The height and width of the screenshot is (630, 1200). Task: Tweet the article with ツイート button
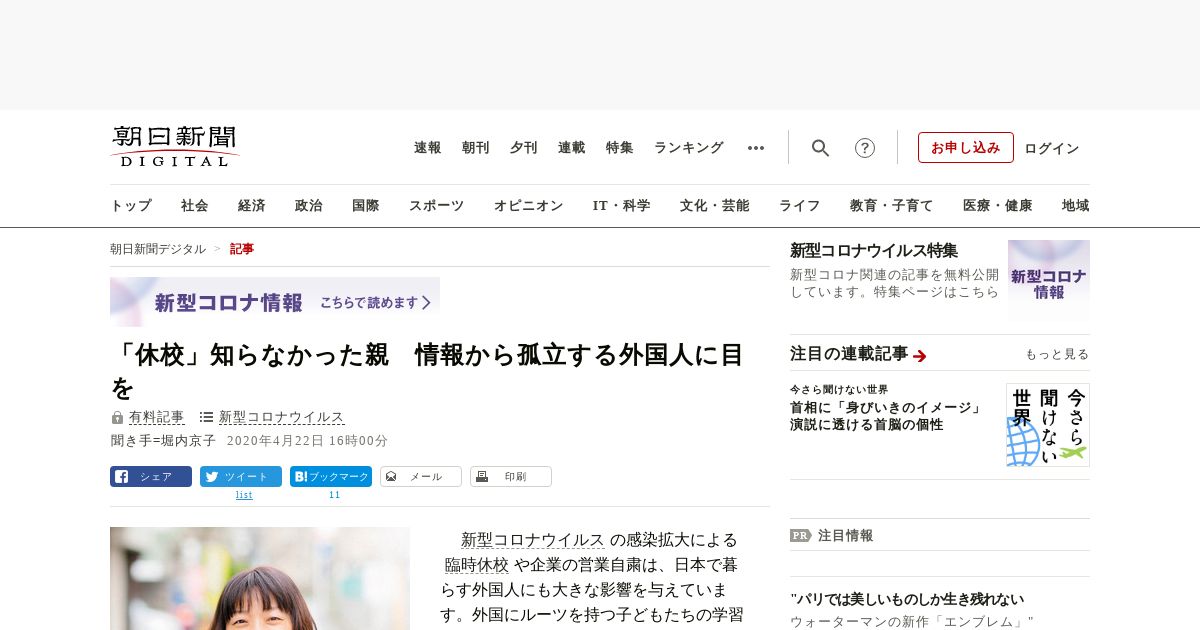[241, 477]
